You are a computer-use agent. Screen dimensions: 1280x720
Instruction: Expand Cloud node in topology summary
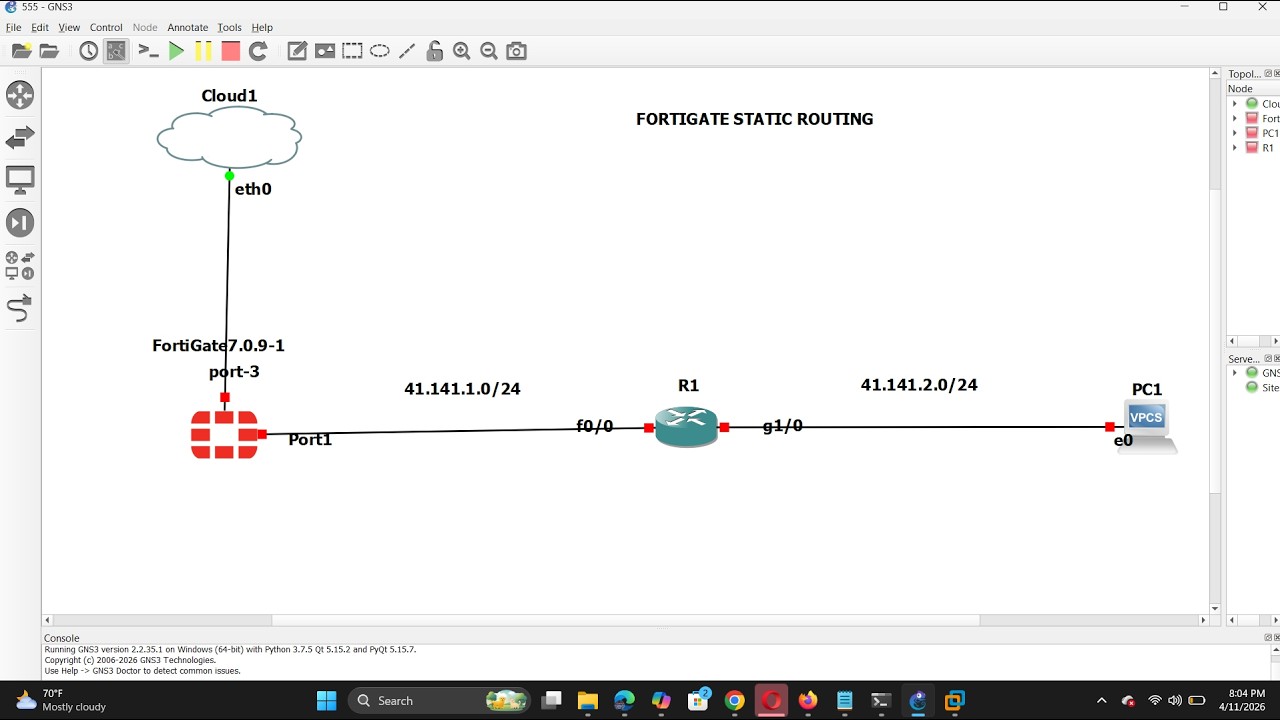1235,104
